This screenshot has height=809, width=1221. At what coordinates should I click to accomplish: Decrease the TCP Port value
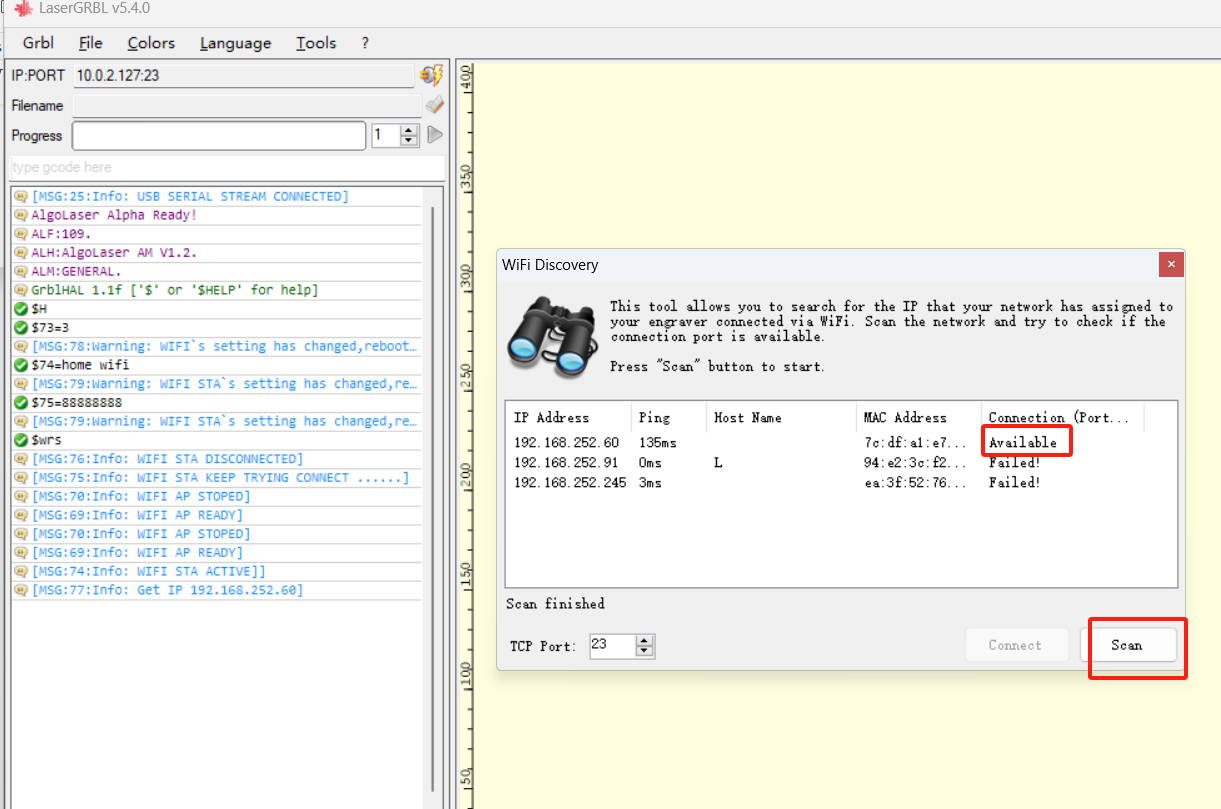[645, 652]
